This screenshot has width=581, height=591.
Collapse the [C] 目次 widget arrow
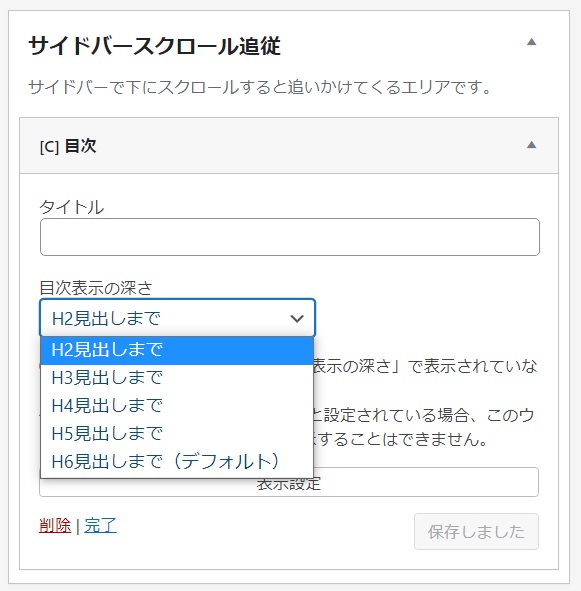[x=531, y=145]
